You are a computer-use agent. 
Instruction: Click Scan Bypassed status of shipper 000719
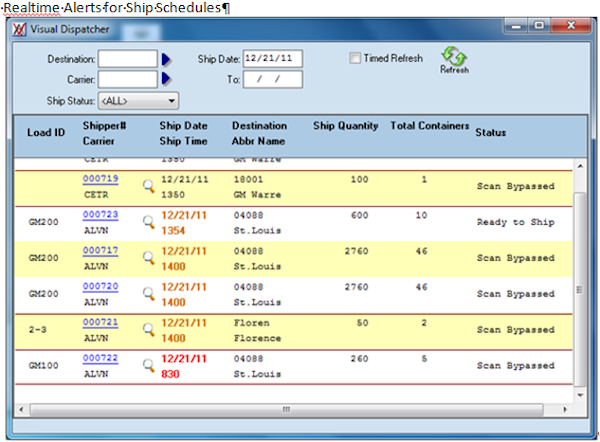pos(515,186)
